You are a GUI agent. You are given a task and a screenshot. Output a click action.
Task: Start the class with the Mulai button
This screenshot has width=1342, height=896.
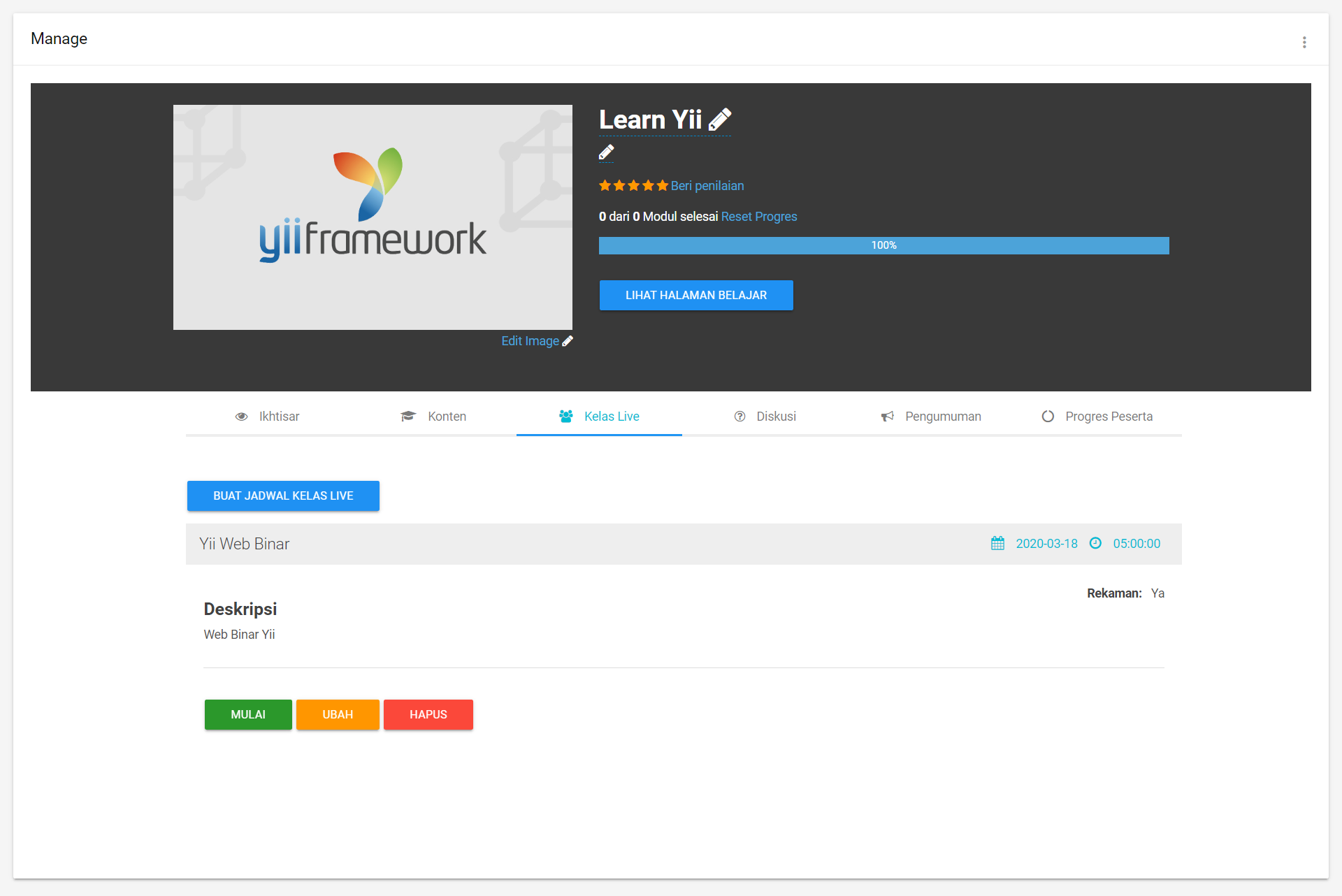pyautogui.click(x=248, y=714)
